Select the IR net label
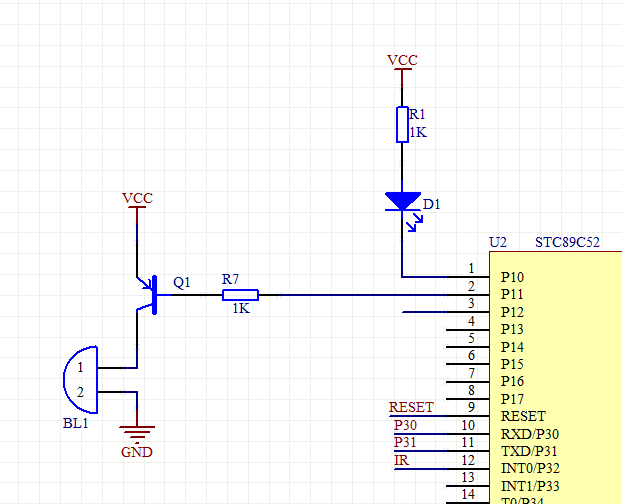 (401, 460)
